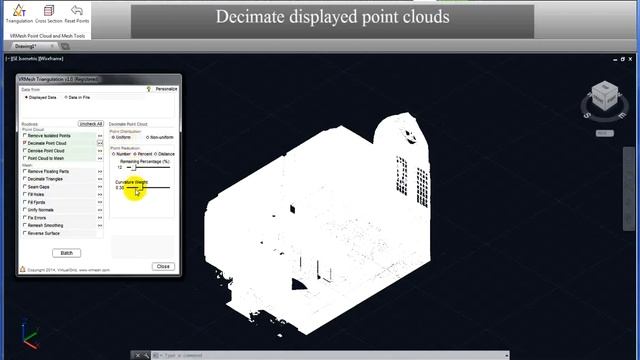640x360 pixels.
Task: Check the Reverse Surface checkbox
Action: coord(25,233)
